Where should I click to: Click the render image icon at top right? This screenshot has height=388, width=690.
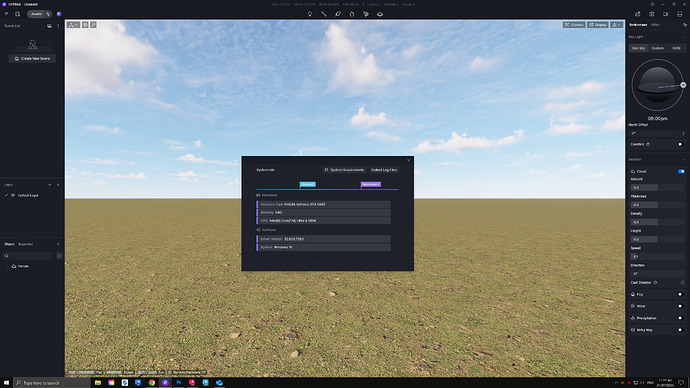click(651, 14)
